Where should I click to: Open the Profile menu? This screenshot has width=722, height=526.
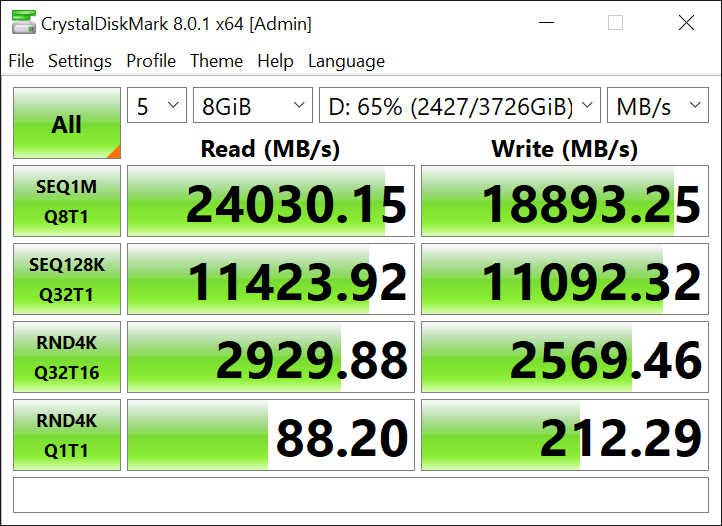(151, 61)
